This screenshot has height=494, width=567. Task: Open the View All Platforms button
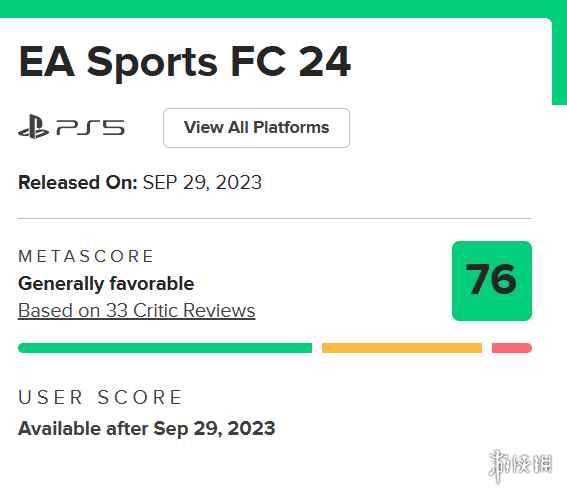pyautogui.click(x=256, y=128)
